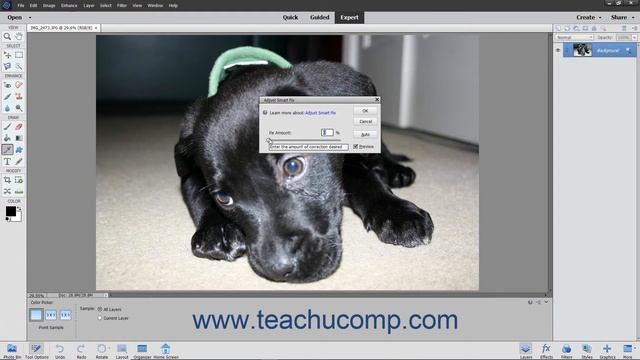This screenshot has height=360, width=640.
Task: Select the Move tool
Action: click(7, 55)
